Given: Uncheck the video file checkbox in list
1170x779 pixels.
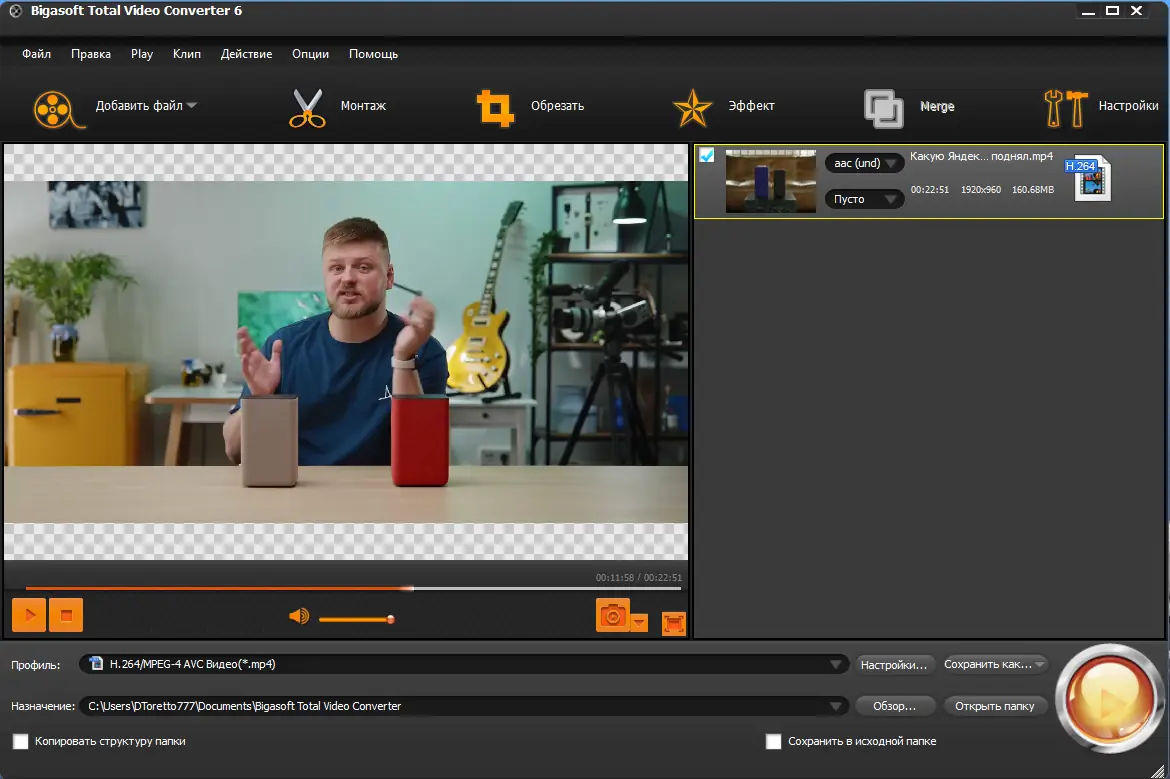Looking at the screenshot, I should click(x=707, y=156).
